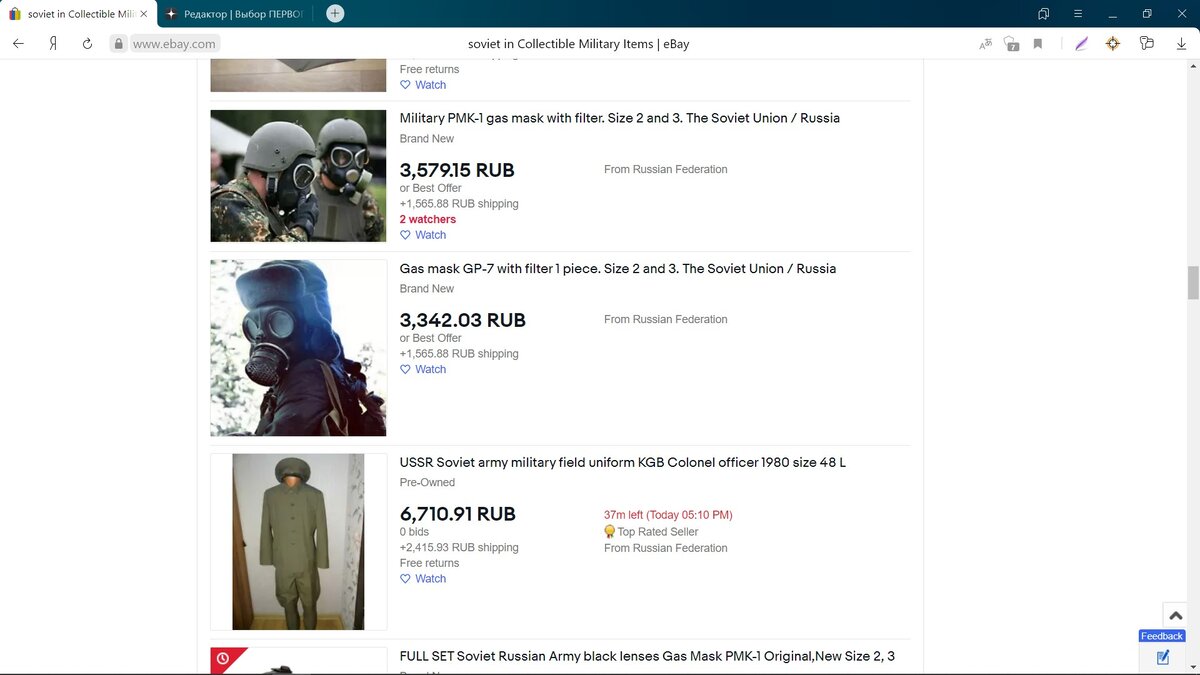Image resolution: width=1200 pixels, height=675 pixels.
Task: Click Pre-Owned condition label
Action: 427,483
